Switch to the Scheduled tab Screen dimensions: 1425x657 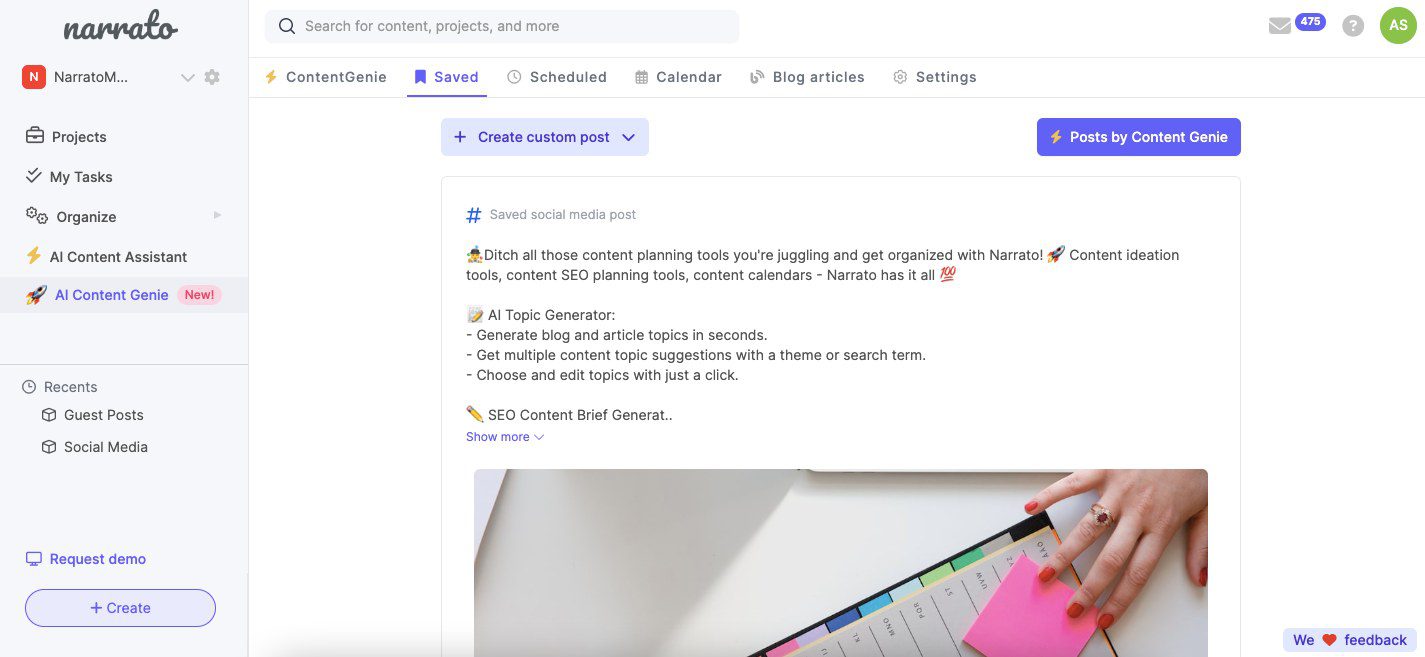[x=557, y=77]
